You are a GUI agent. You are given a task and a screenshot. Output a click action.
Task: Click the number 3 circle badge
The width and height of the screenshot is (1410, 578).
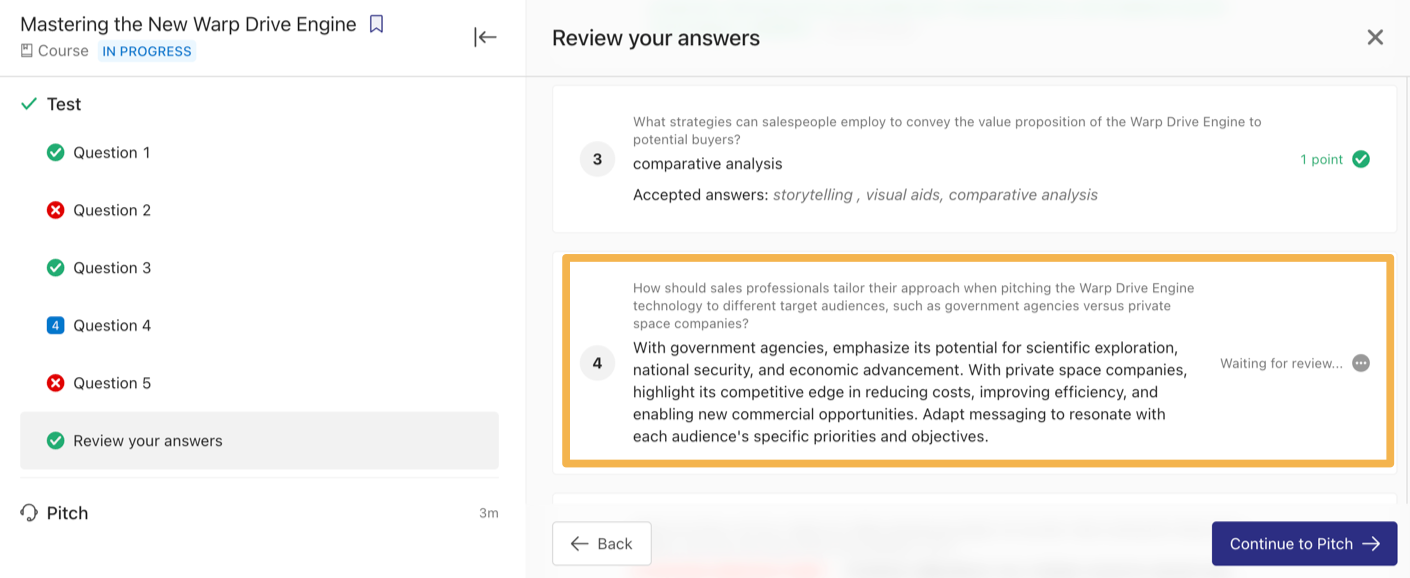click(x=597, y=159)
